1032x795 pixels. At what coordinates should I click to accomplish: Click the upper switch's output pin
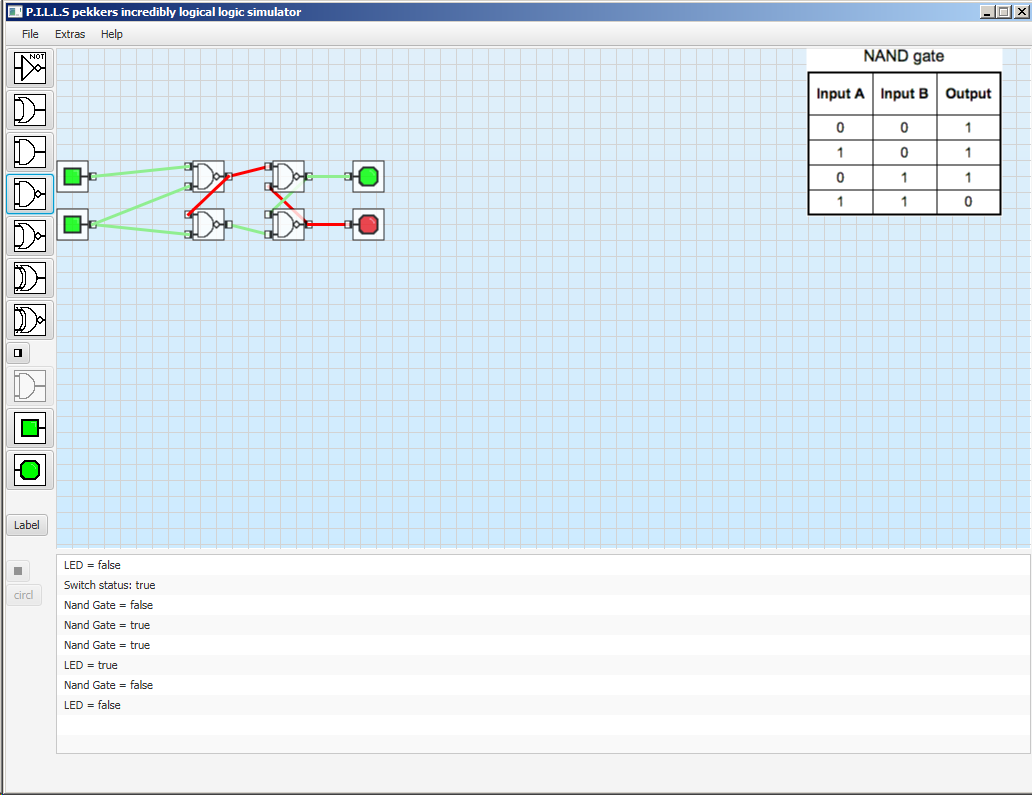tap(93, 176)
